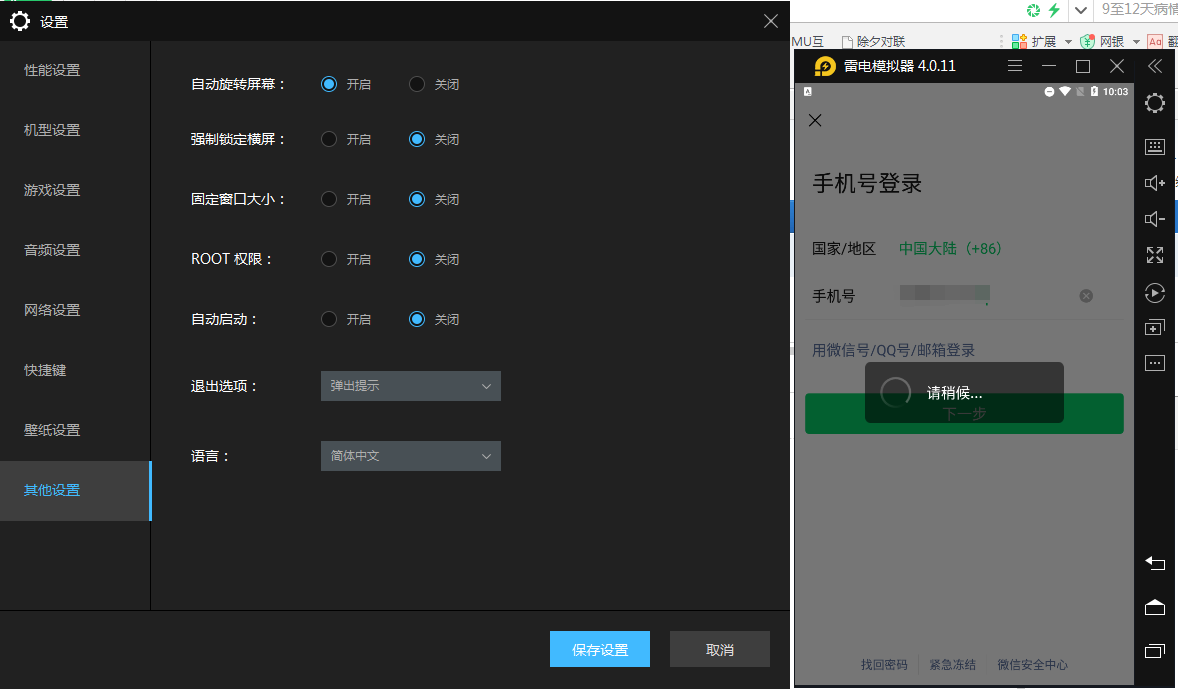Image resolution: width=1178 pixels, height=689 pixels.
Task: Expand the 退出选项 dropdown
Action: pos(410,386)
